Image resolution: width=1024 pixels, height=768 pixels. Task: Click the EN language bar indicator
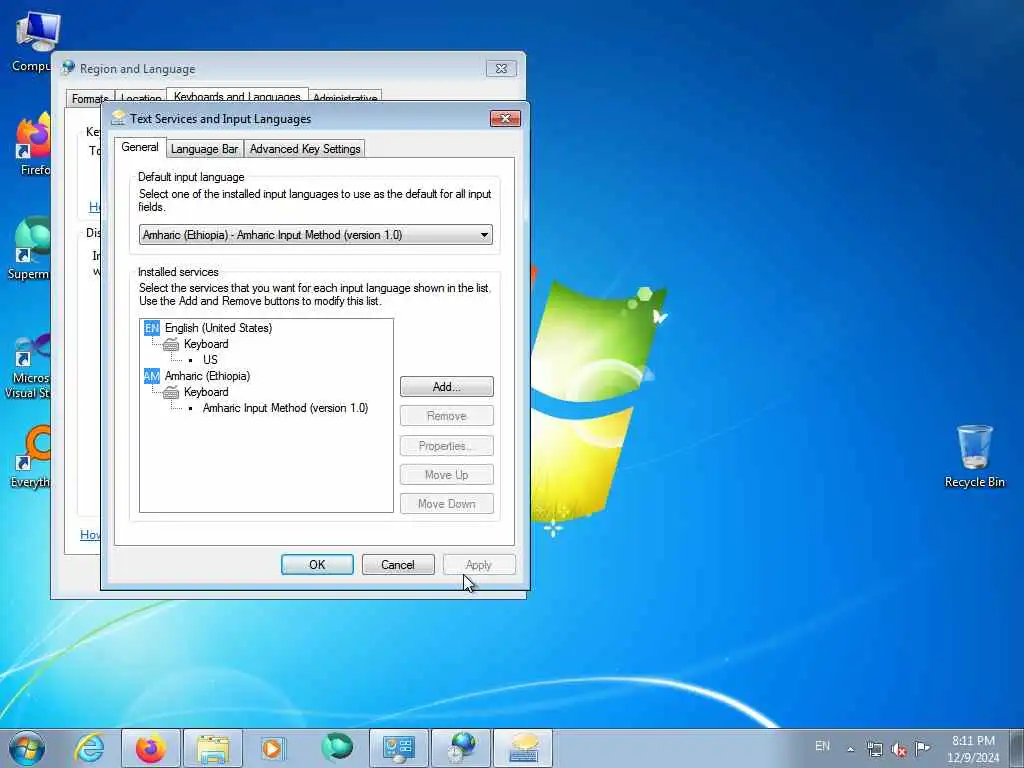point(822,746)
